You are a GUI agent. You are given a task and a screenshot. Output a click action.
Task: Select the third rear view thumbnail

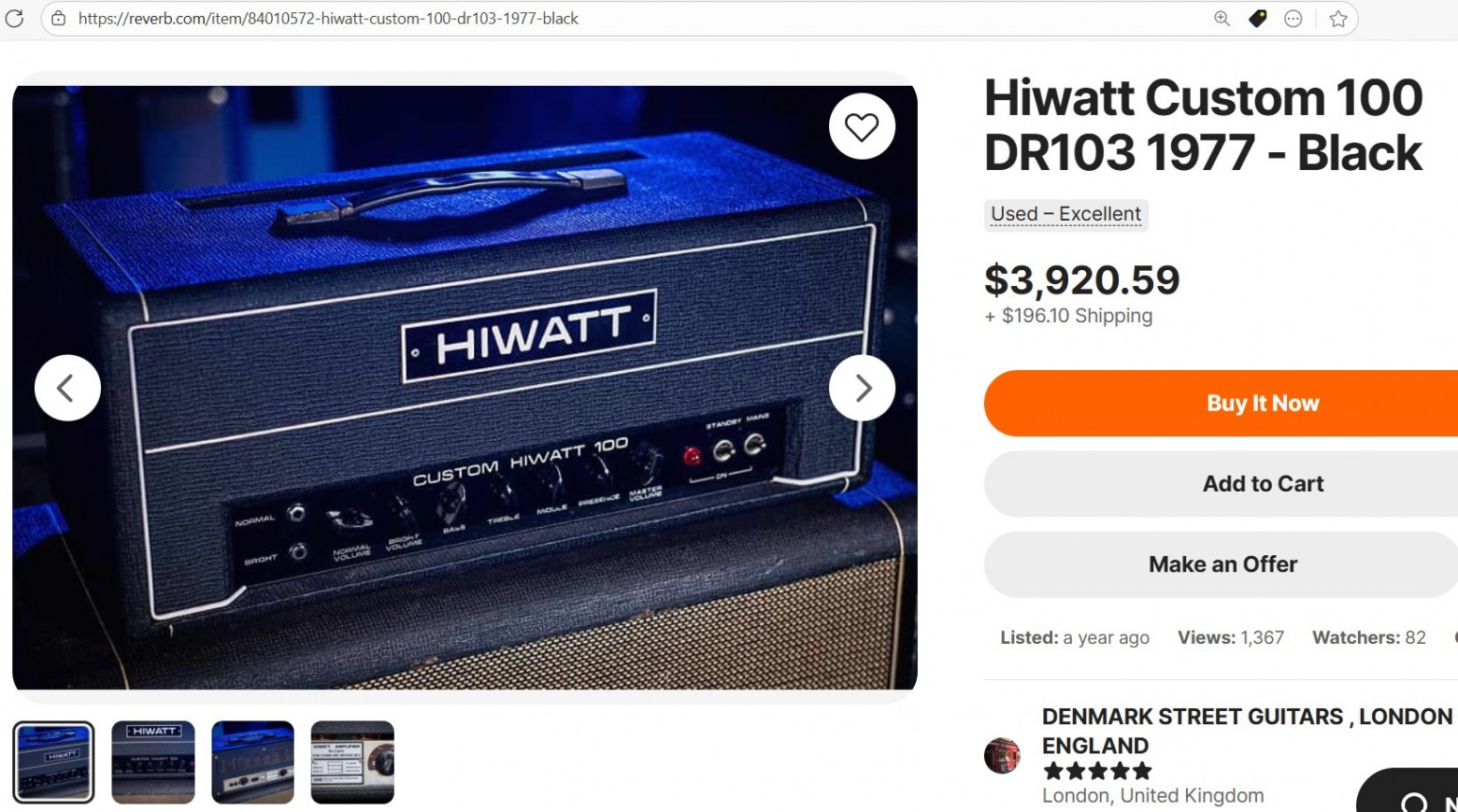[252, 762]
